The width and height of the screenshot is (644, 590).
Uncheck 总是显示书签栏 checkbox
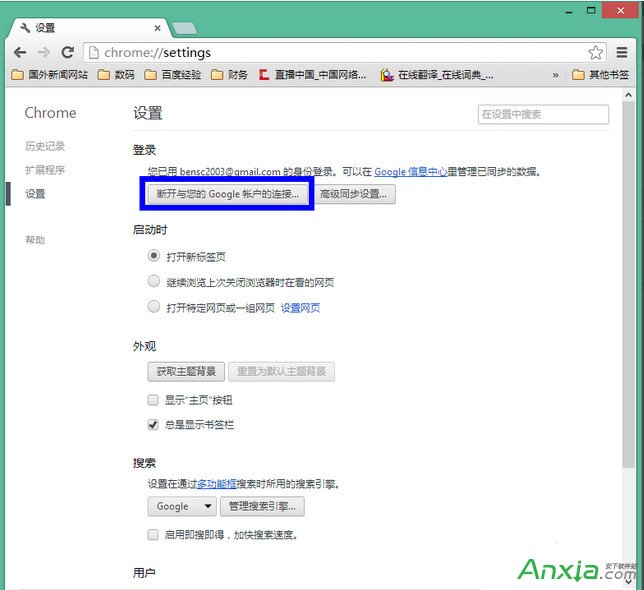153,425
